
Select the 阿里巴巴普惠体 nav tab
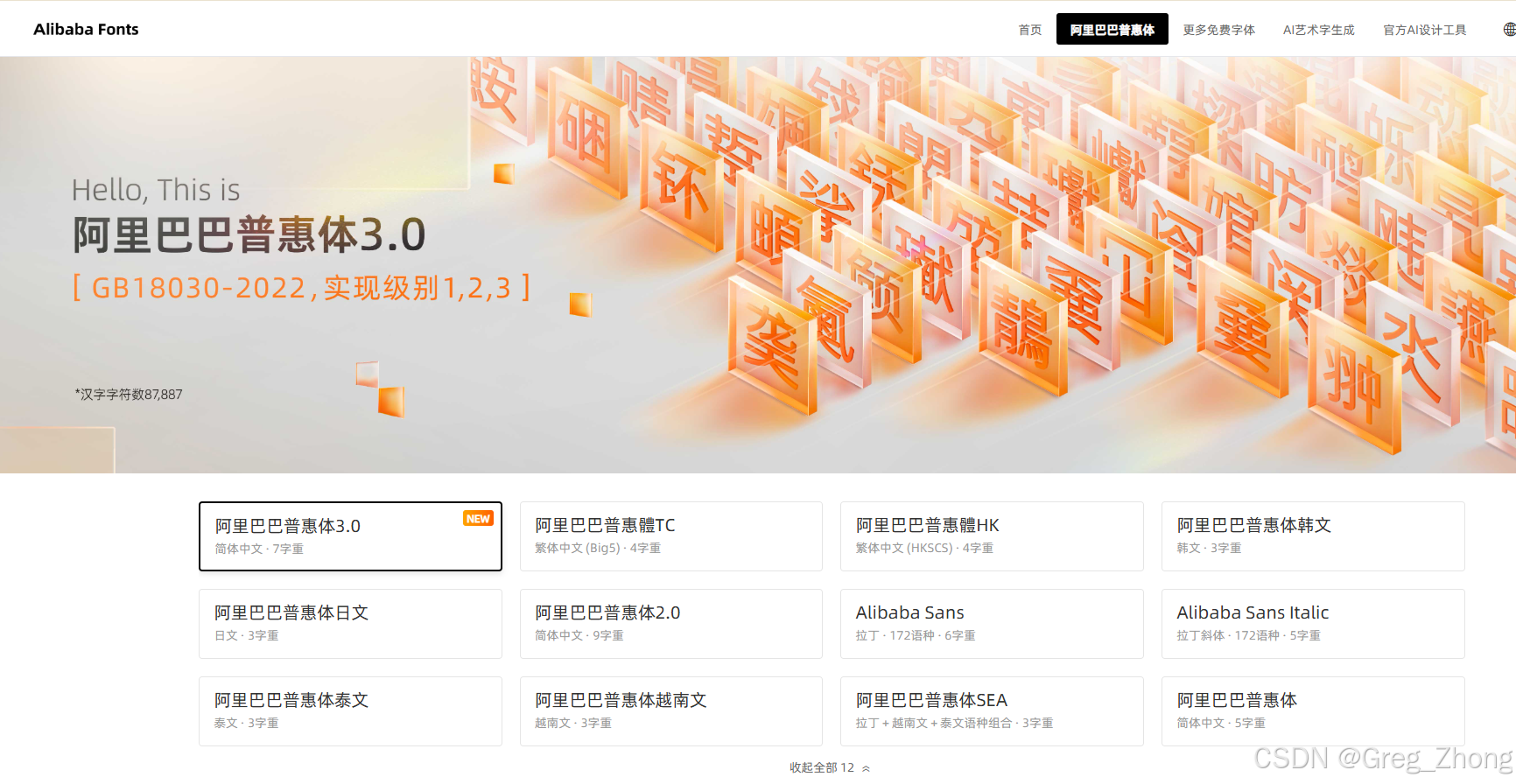[x=1112, y=29]
